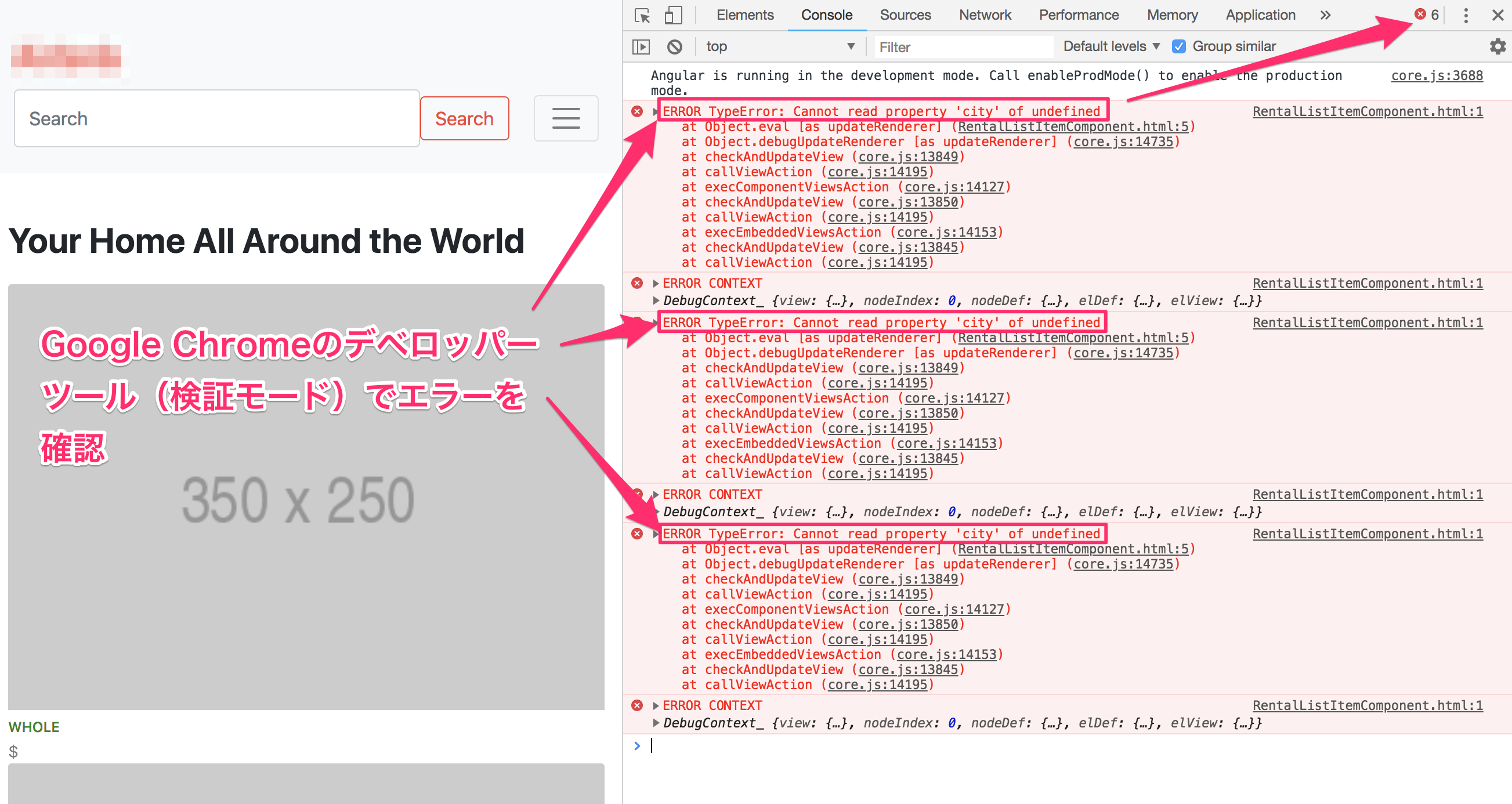Toggle the device toolbar icon
Screen dimensions: 1512x804
(672, 15)
